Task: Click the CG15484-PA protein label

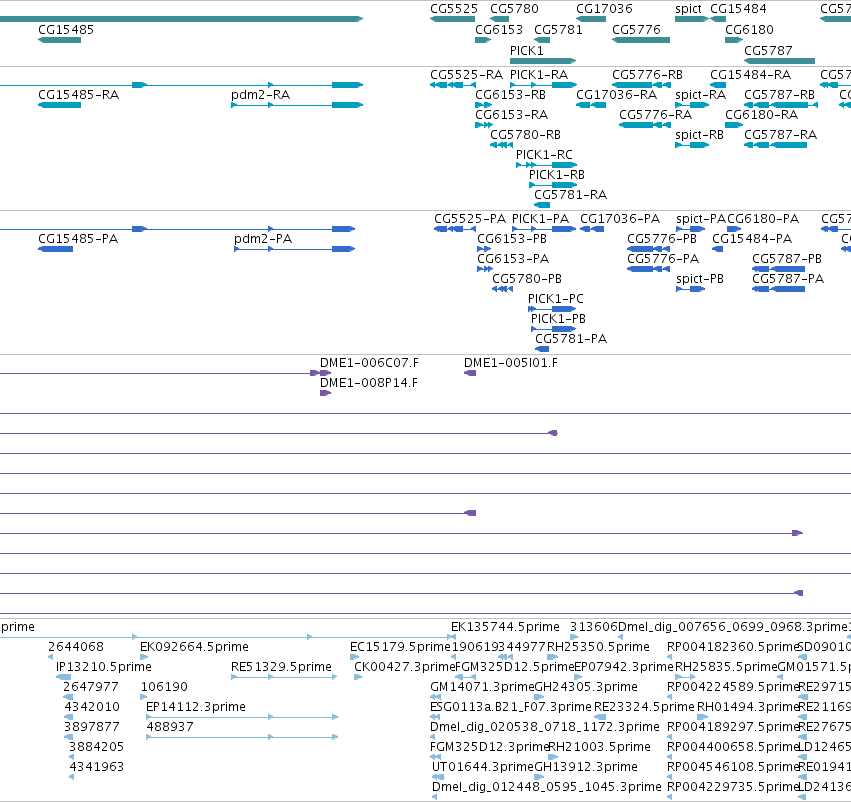Action: click(x=752, y=239)
